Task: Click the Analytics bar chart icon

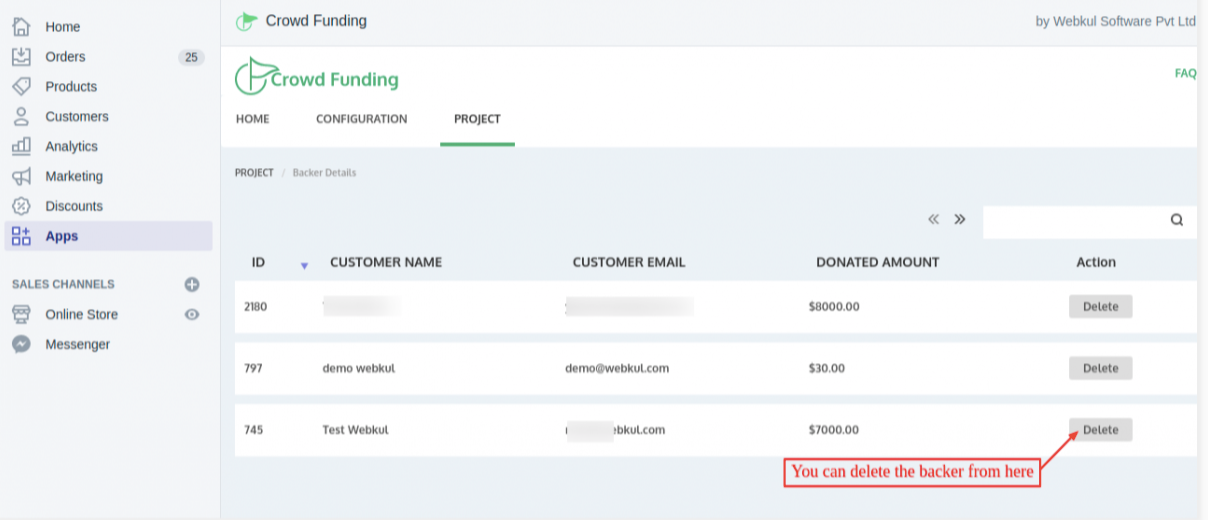Action: coord(21,146)
